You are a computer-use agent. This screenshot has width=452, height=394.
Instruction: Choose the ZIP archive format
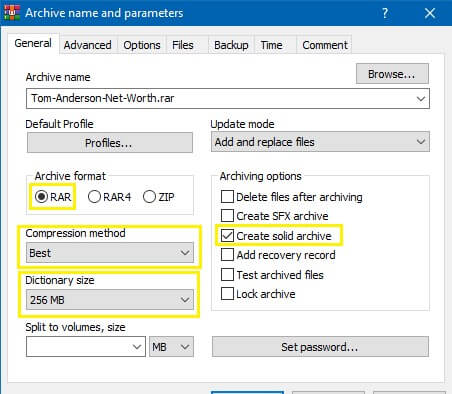pyautogui.click(x=158, y=197)
